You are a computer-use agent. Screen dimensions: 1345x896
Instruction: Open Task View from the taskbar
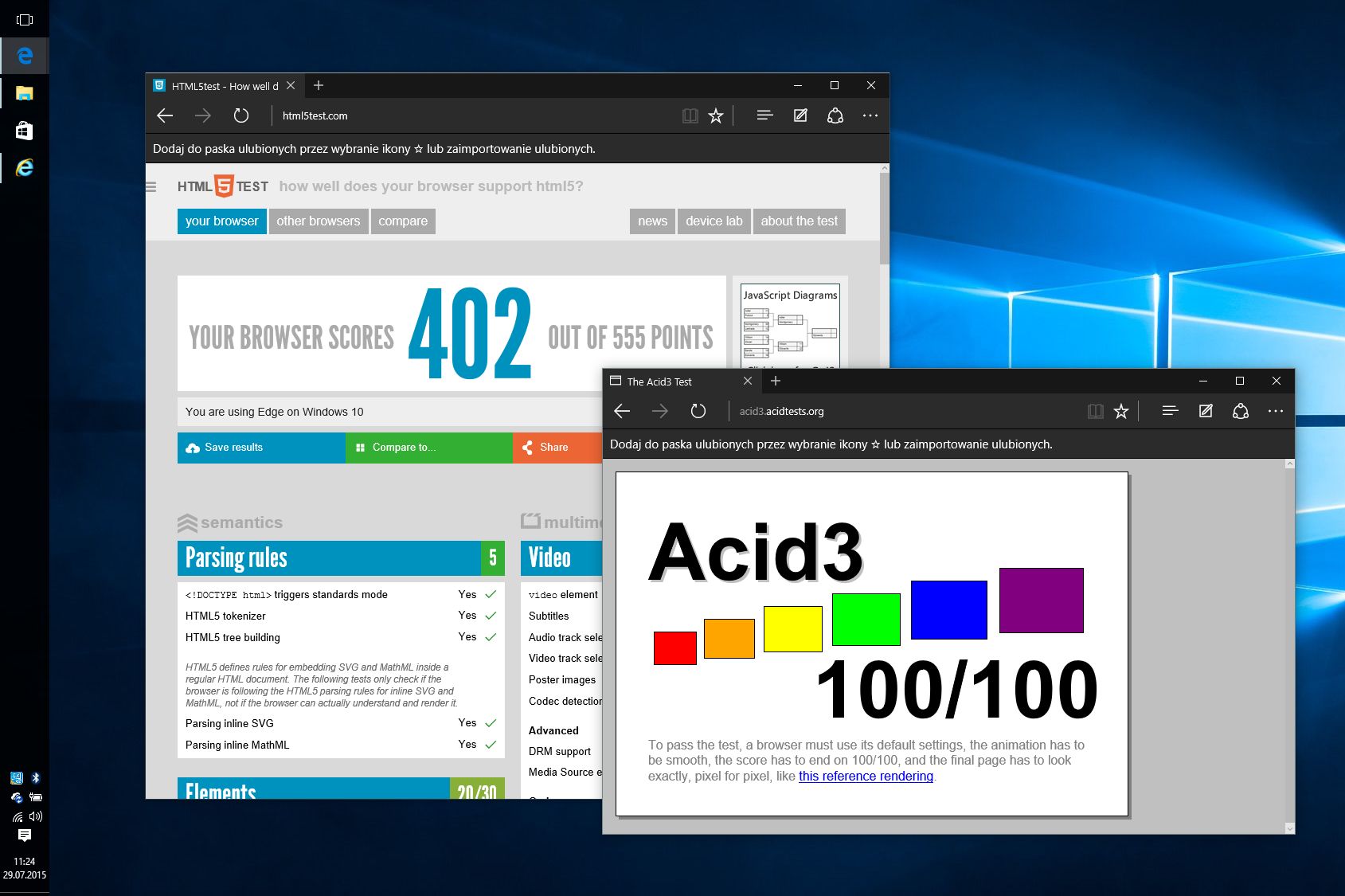[25, 19]
